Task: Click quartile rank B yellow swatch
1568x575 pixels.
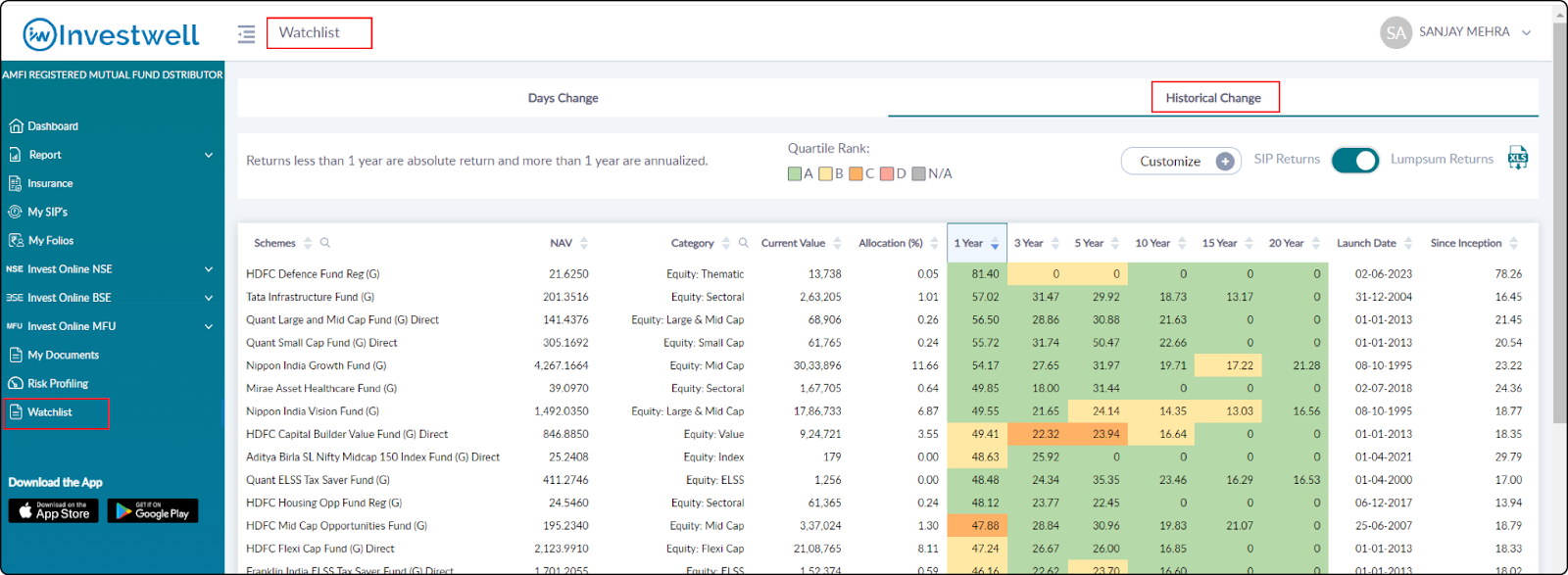Action: (825, 173)
